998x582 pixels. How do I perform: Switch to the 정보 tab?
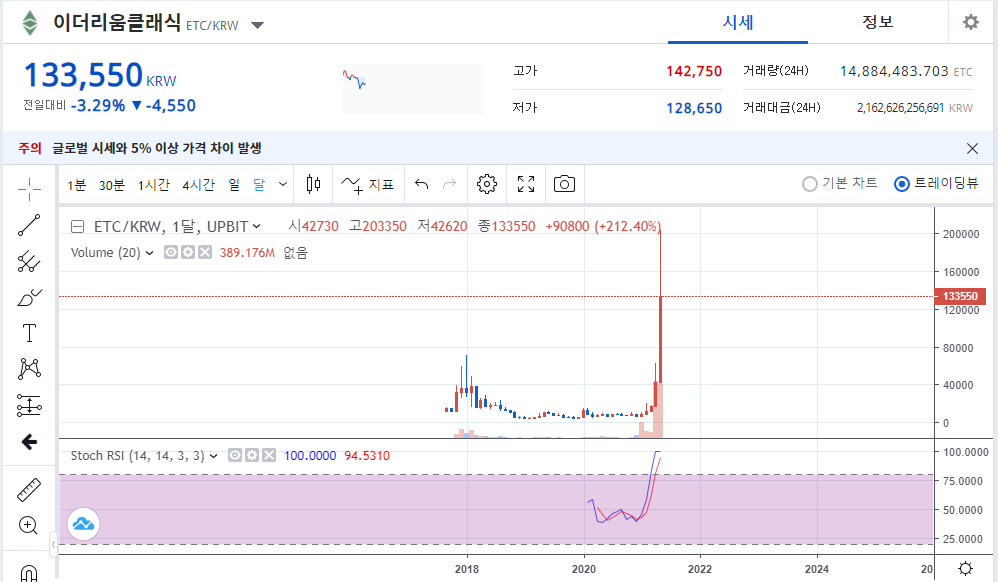[x=878, y=22]
